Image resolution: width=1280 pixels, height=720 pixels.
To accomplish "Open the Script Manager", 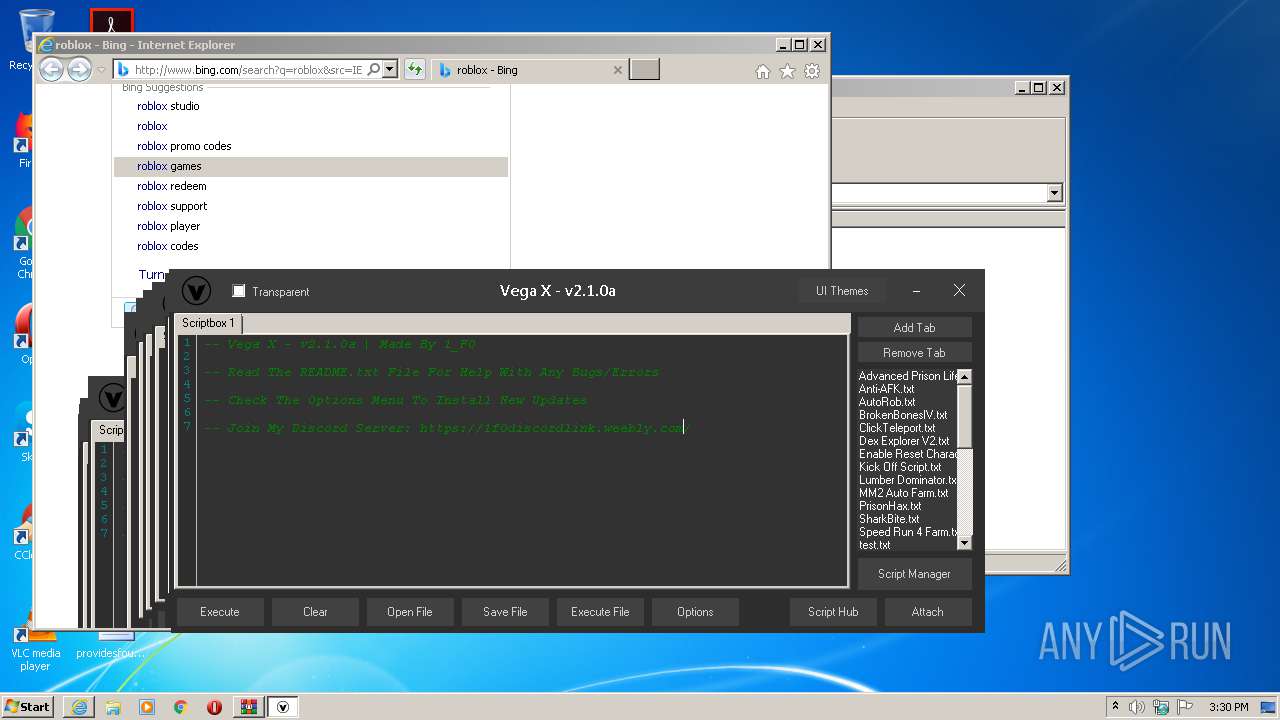I will (914, 574).
